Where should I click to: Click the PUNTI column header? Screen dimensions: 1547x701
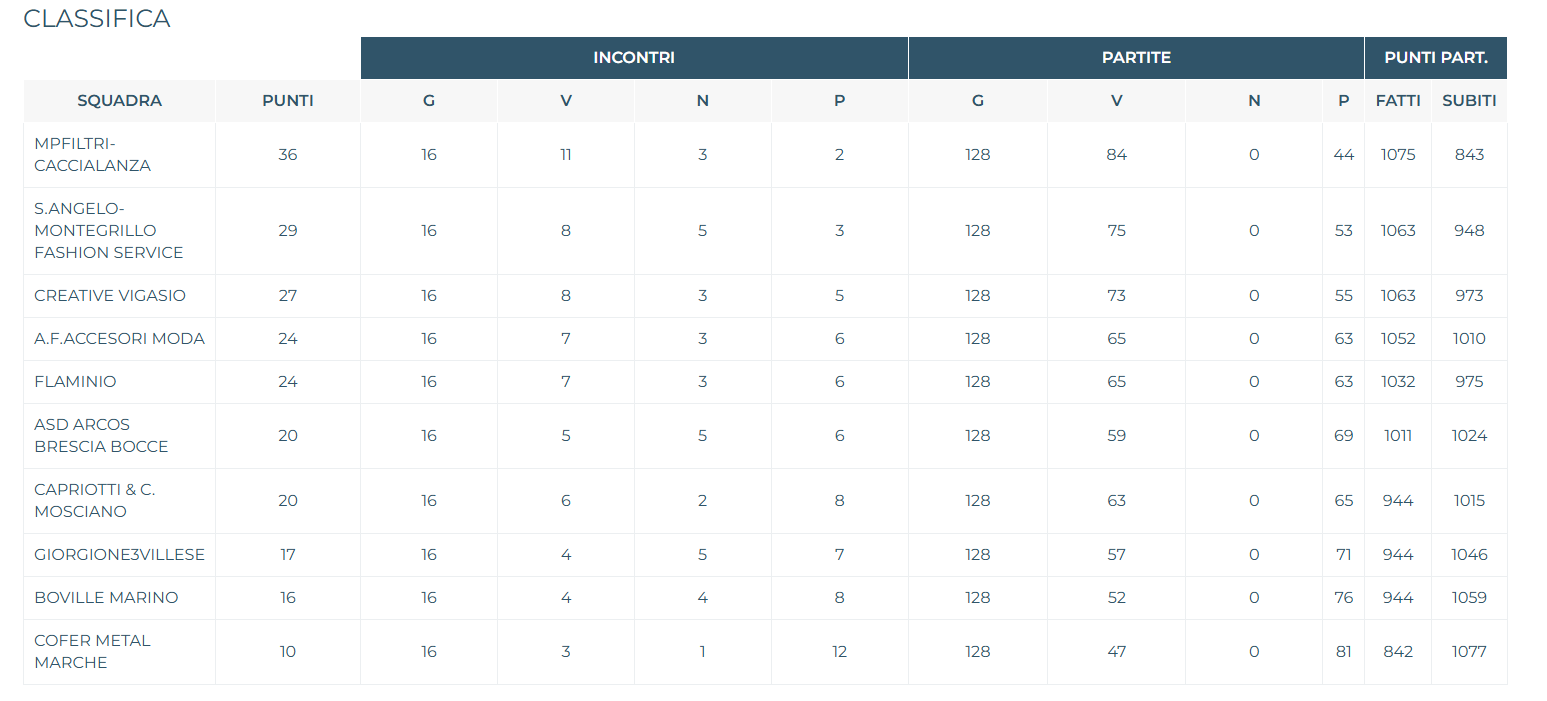click(288, 101)
